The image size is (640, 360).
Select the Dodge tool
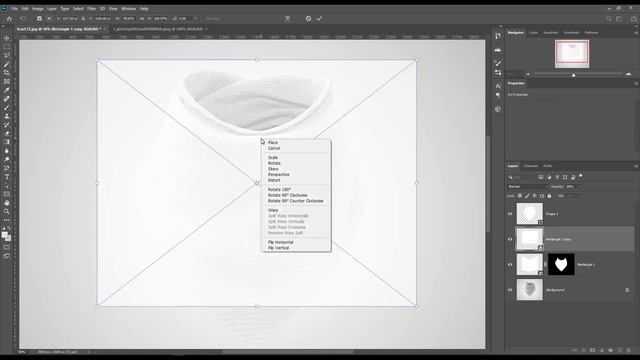7,160
